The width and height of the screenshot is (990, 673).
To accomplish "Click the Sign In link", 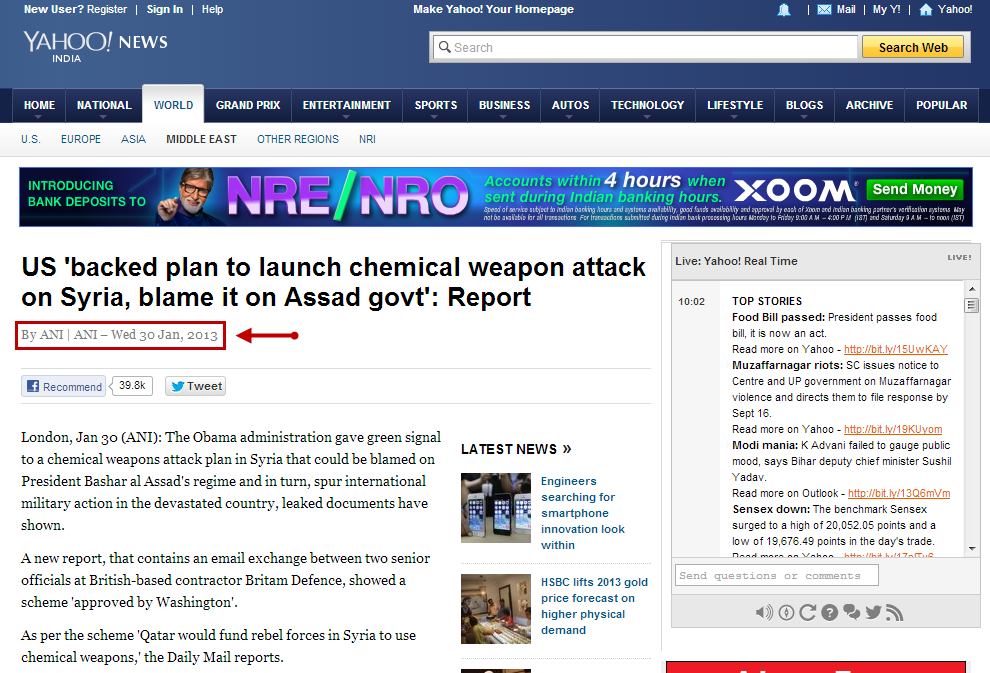I will 165,9.
